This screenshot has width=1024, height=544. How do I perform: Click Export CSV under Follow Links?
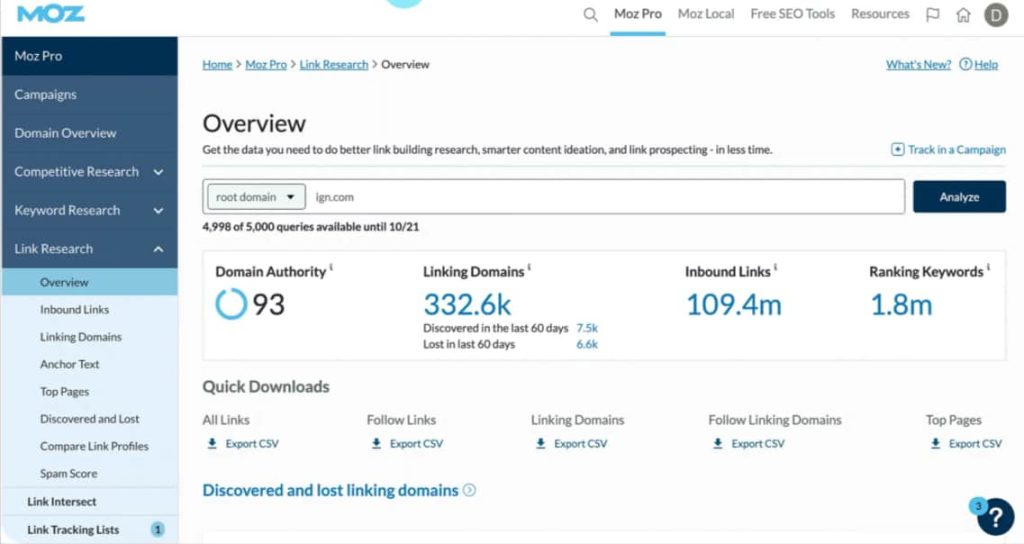pos(416,443)
